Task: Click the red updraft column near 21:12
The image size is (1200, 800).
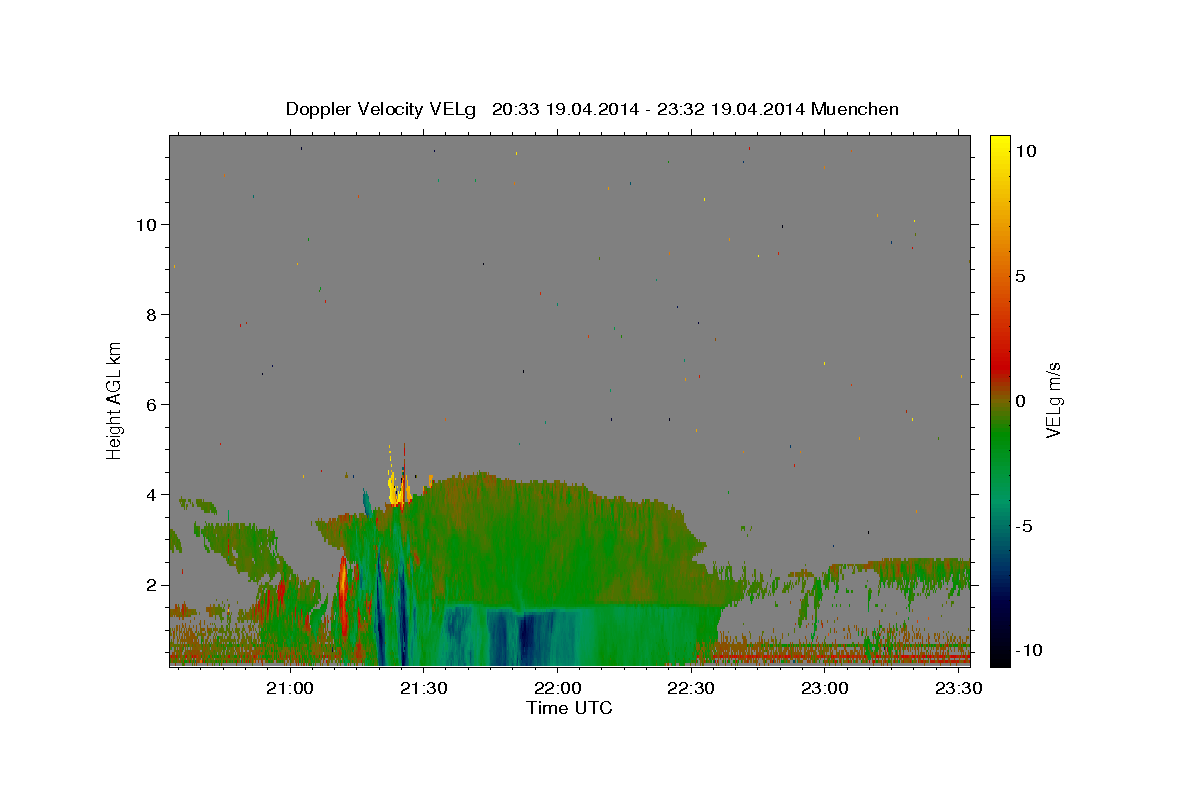Action: click(x=343, y=595)
